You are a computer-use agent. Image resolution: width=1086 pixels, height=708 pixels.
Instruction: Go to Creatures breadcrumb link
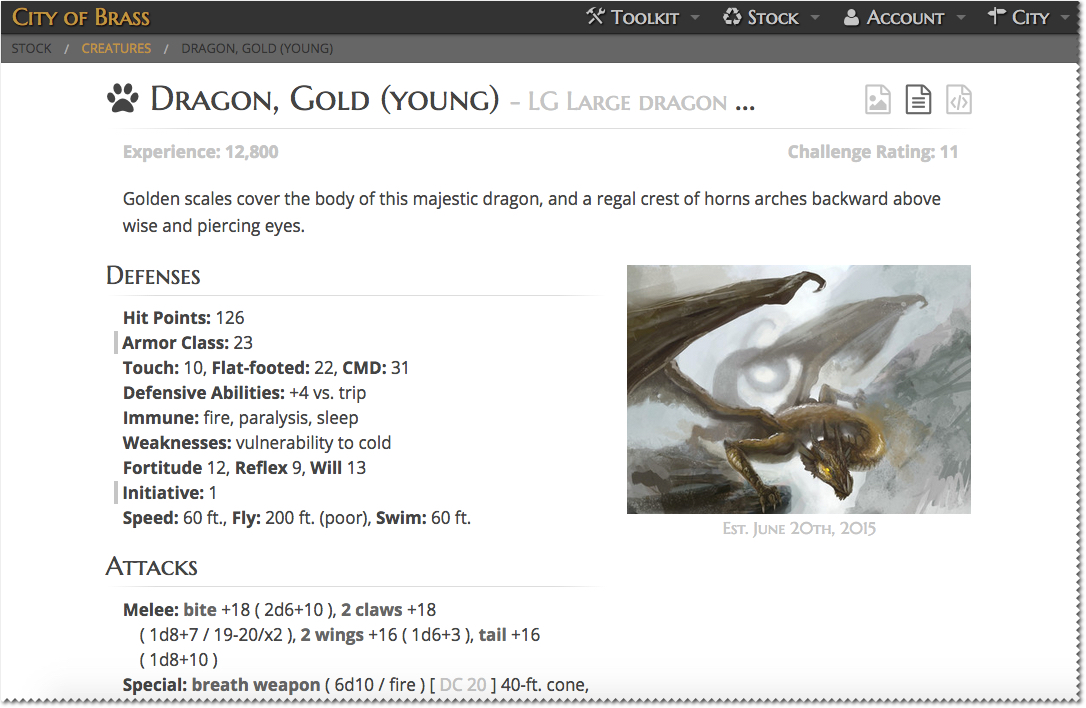coord(117,48)
